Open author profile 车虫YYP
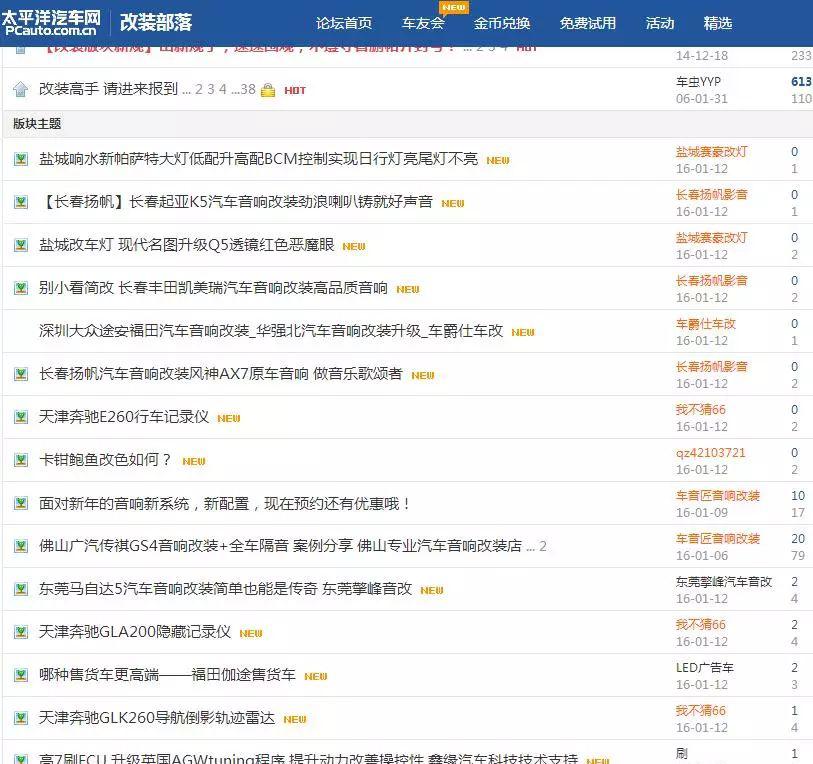 [698, 81]
